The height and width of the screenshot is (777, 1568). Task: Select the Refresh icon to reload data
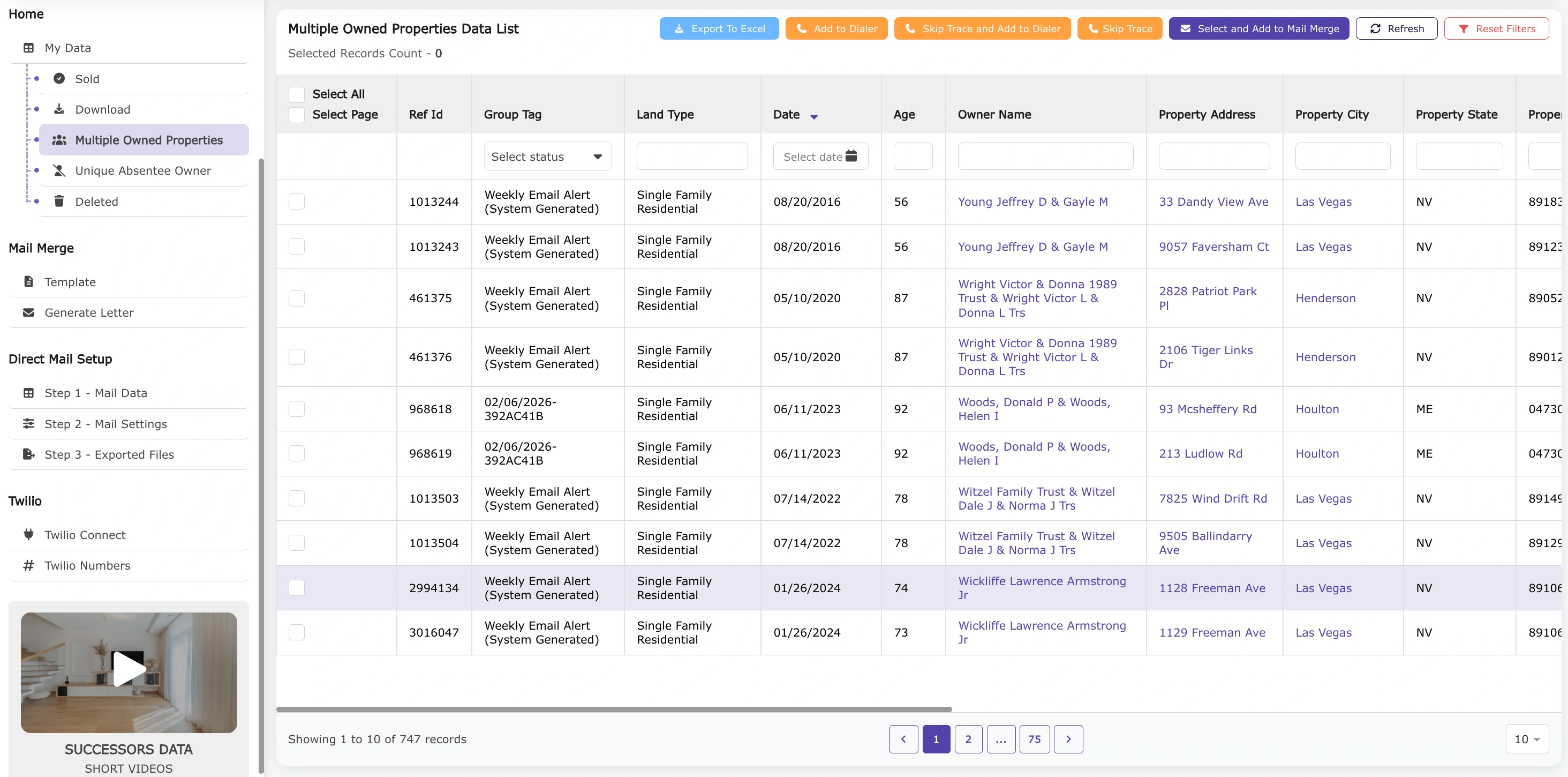coord(1376,28)
